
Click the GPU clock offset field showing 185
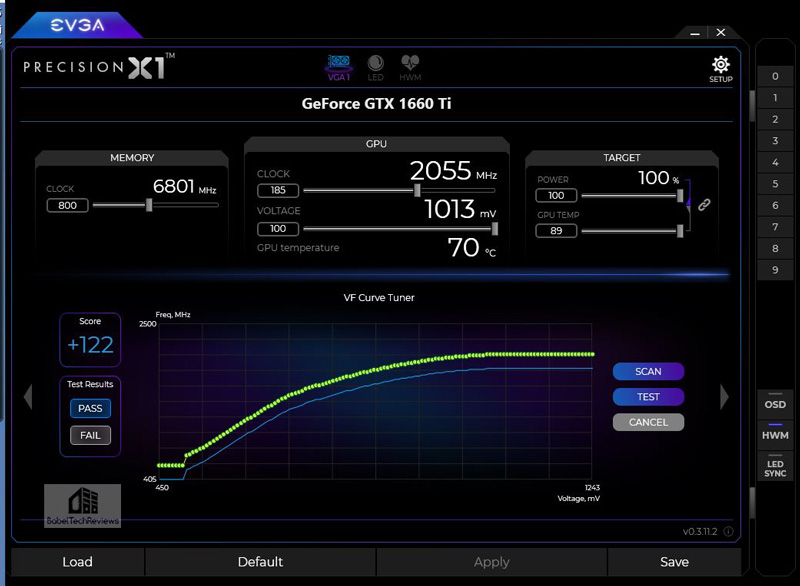(x=278, y=190)
